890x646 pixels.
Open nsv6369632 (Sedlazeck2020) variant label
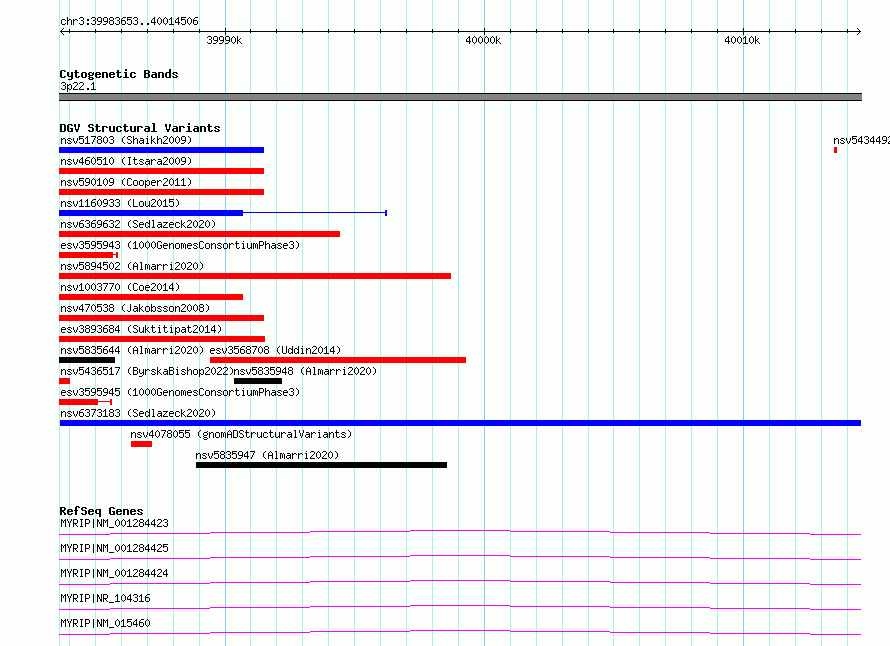click(x=138, y=224)
